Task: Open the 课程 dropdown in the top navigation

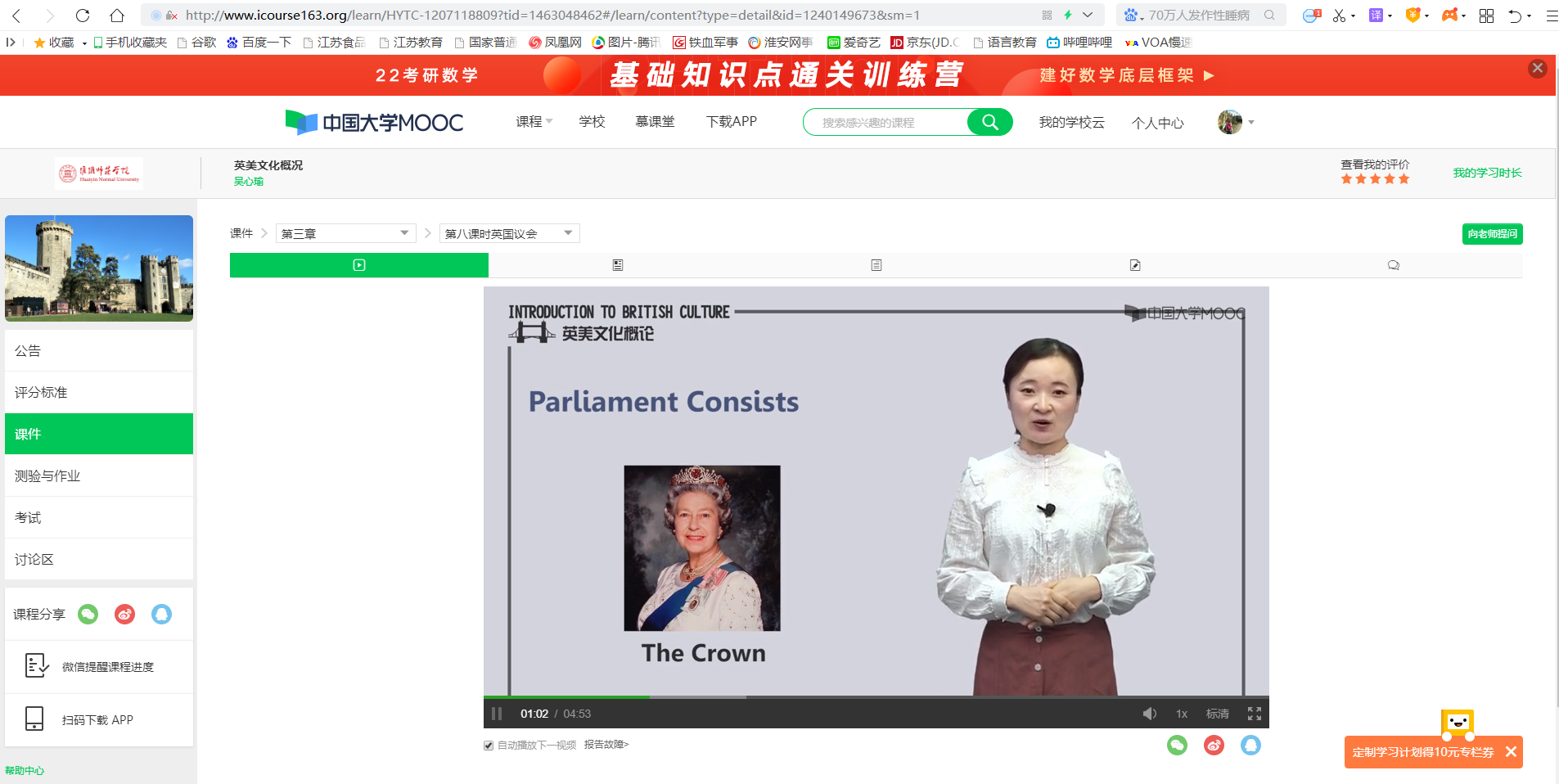Action: pyautogui.click(x=534, y=122)
